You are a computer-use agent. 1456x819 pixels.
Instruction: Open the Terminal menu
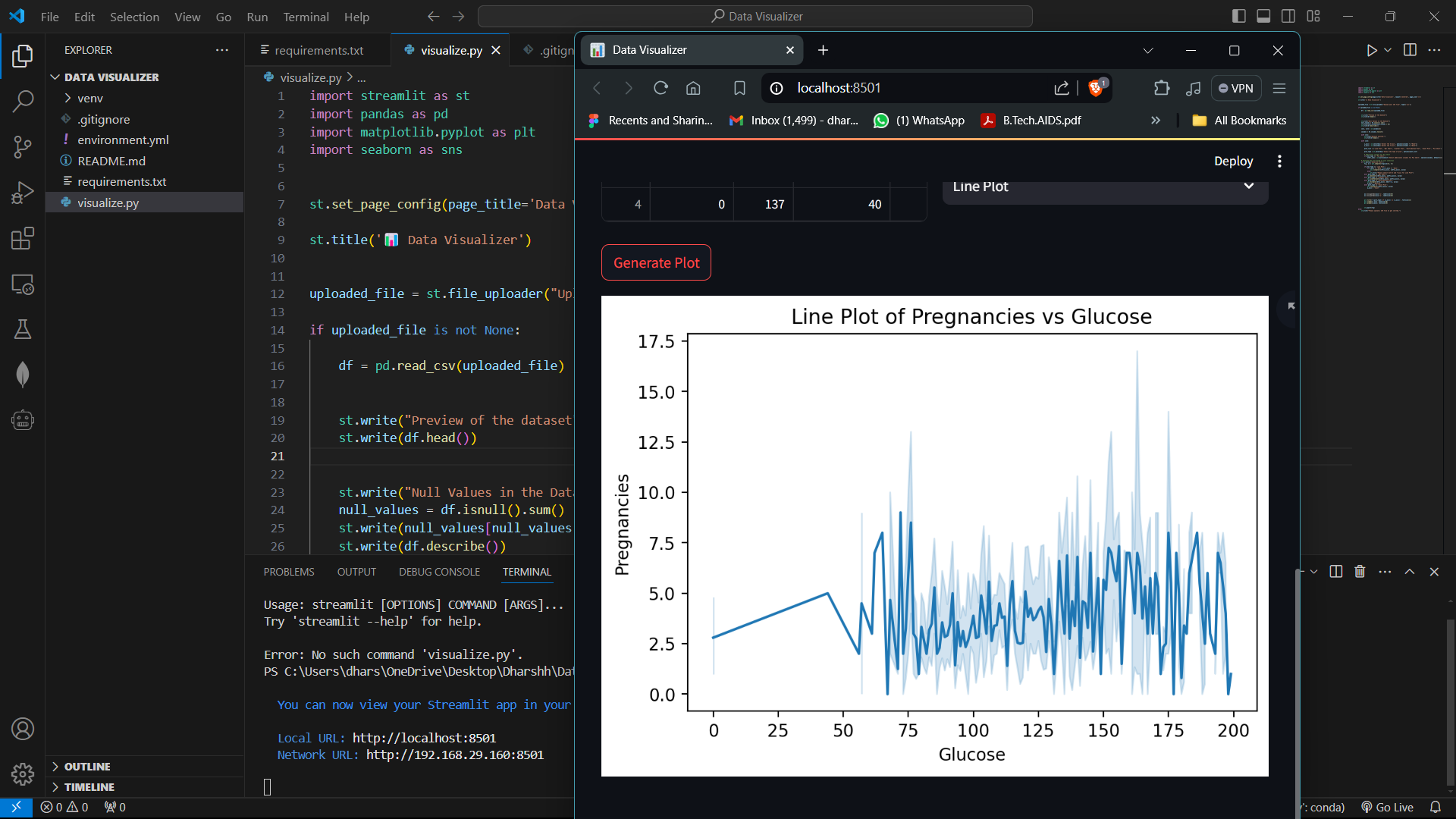coord(306,17)
